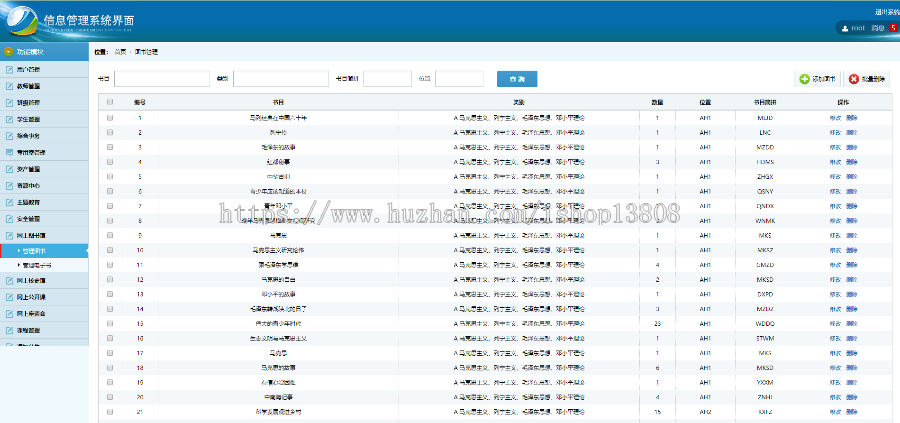Check the checkbox for book number 3
This screenshot has height=423, width=900.
tap(110, 147)
